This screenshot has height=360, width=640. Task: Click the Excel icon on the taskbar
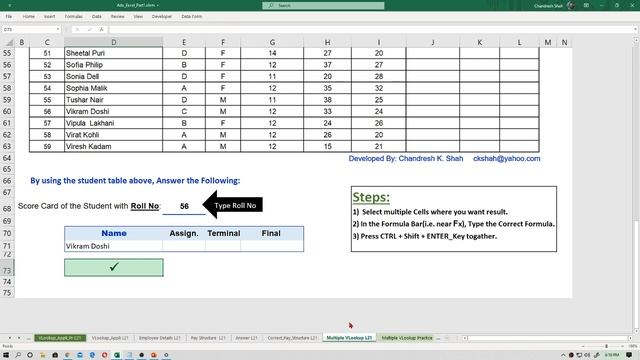[x=117, y=355]
